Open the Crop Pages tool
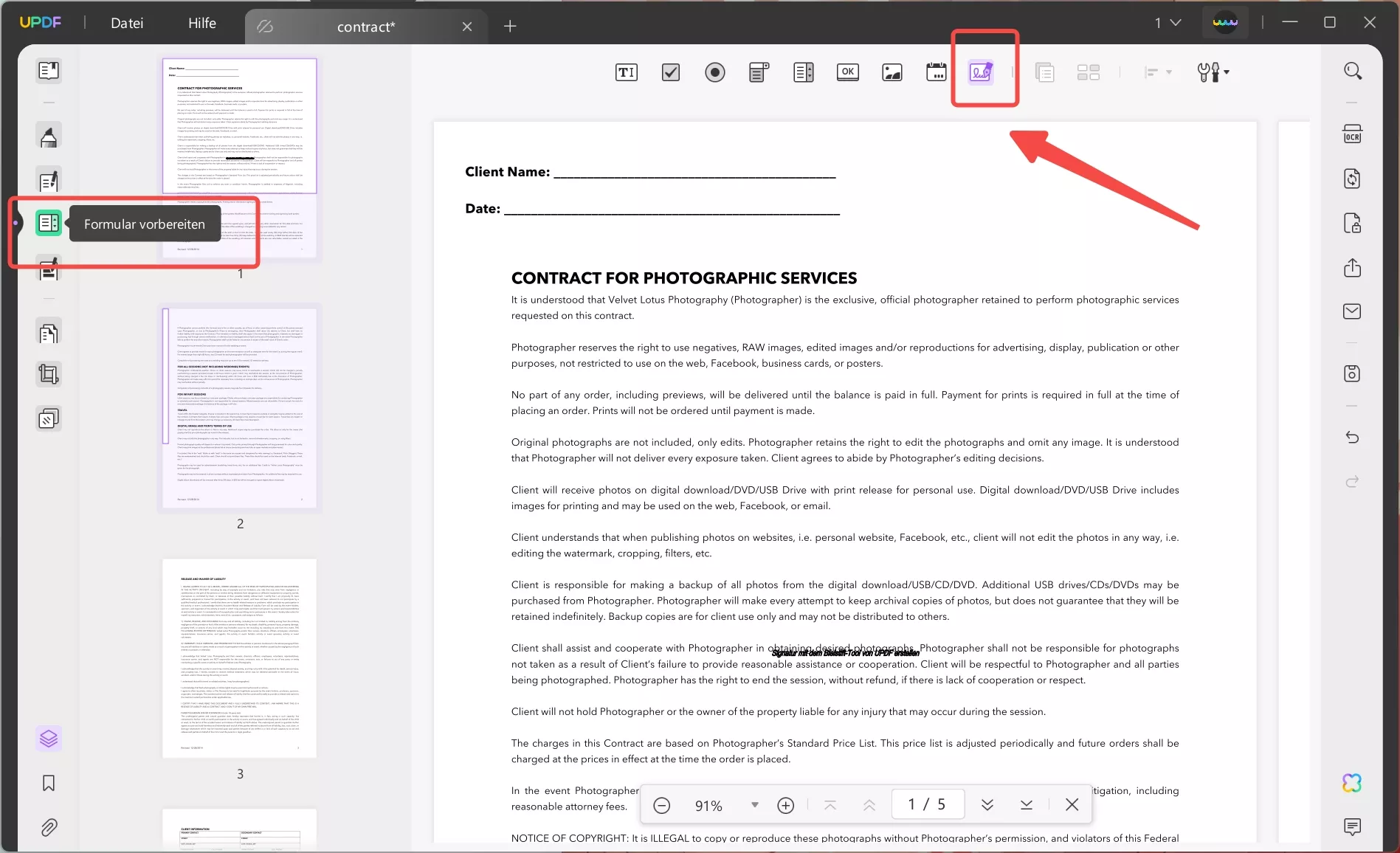The width and height of the screenshot is (1400, 853). click(x=49, y=375)
